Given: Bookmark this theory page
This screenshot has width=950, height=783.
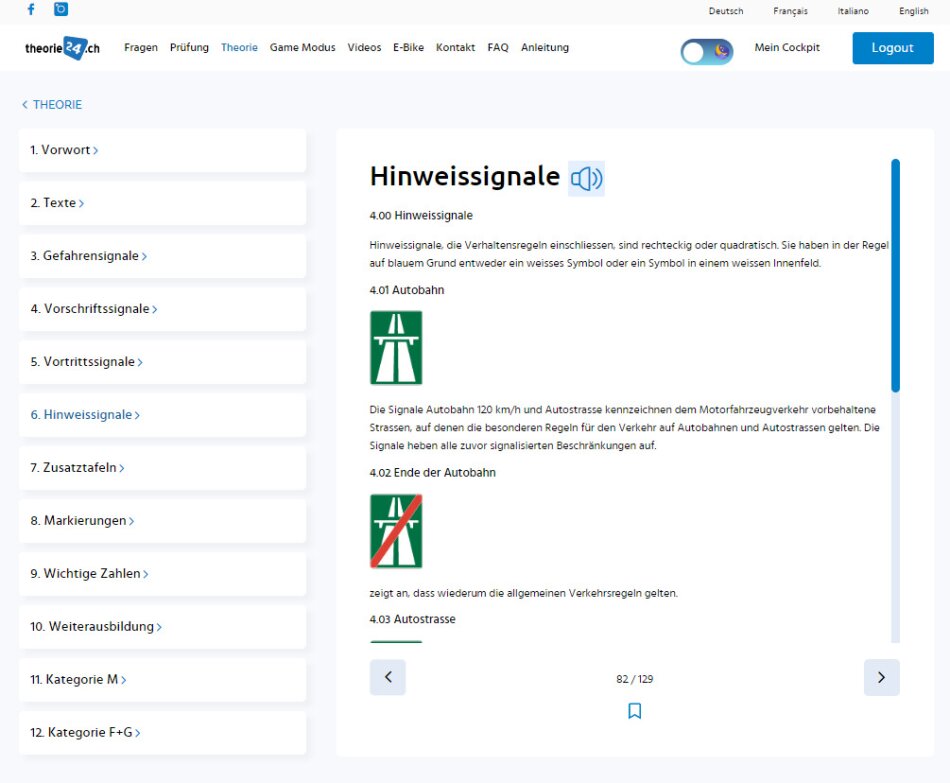Looking at the screenshot, I should pyautogui.click(x=634, y=711).
